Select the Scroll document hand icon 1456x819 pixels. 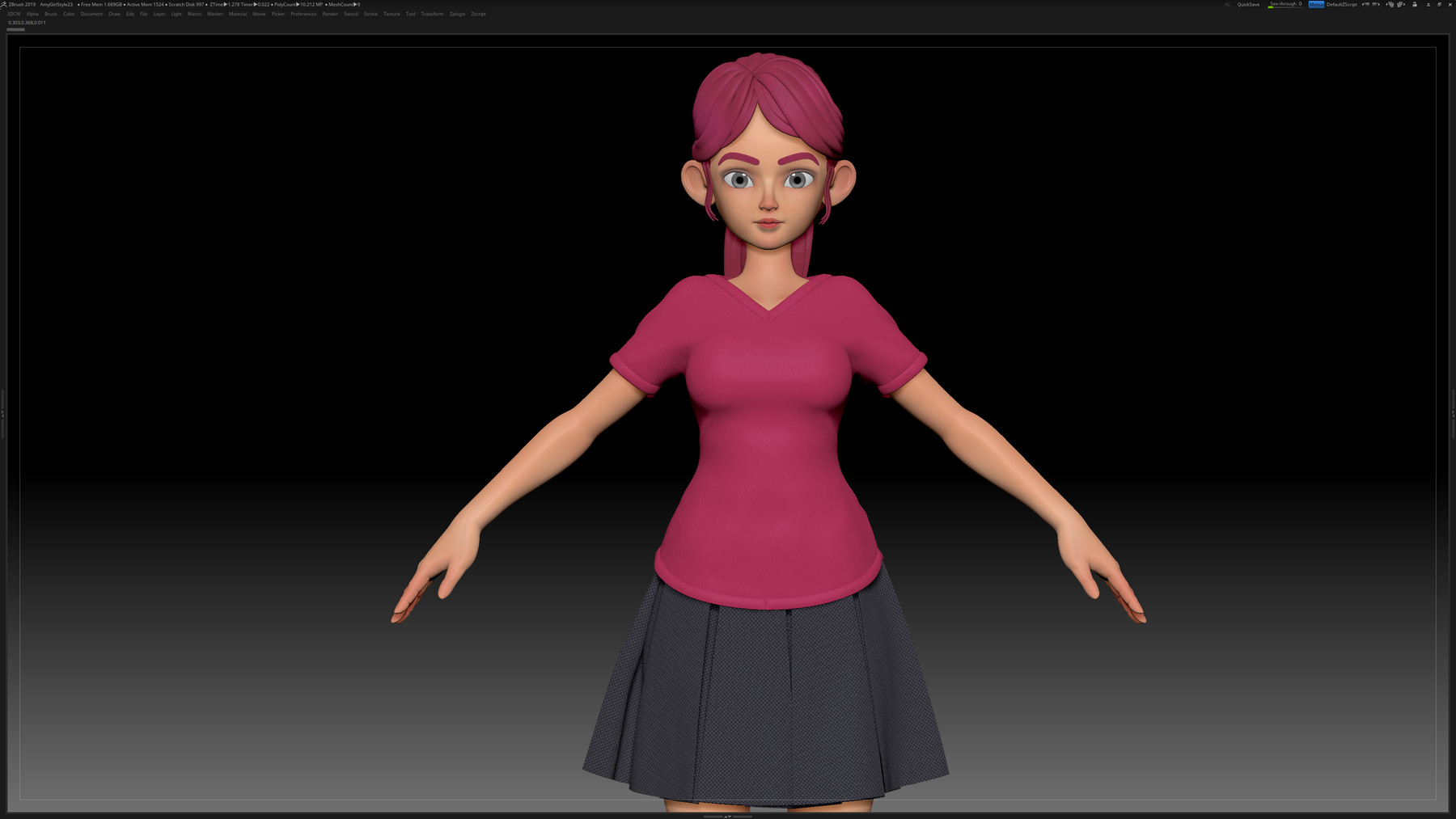1391,3
